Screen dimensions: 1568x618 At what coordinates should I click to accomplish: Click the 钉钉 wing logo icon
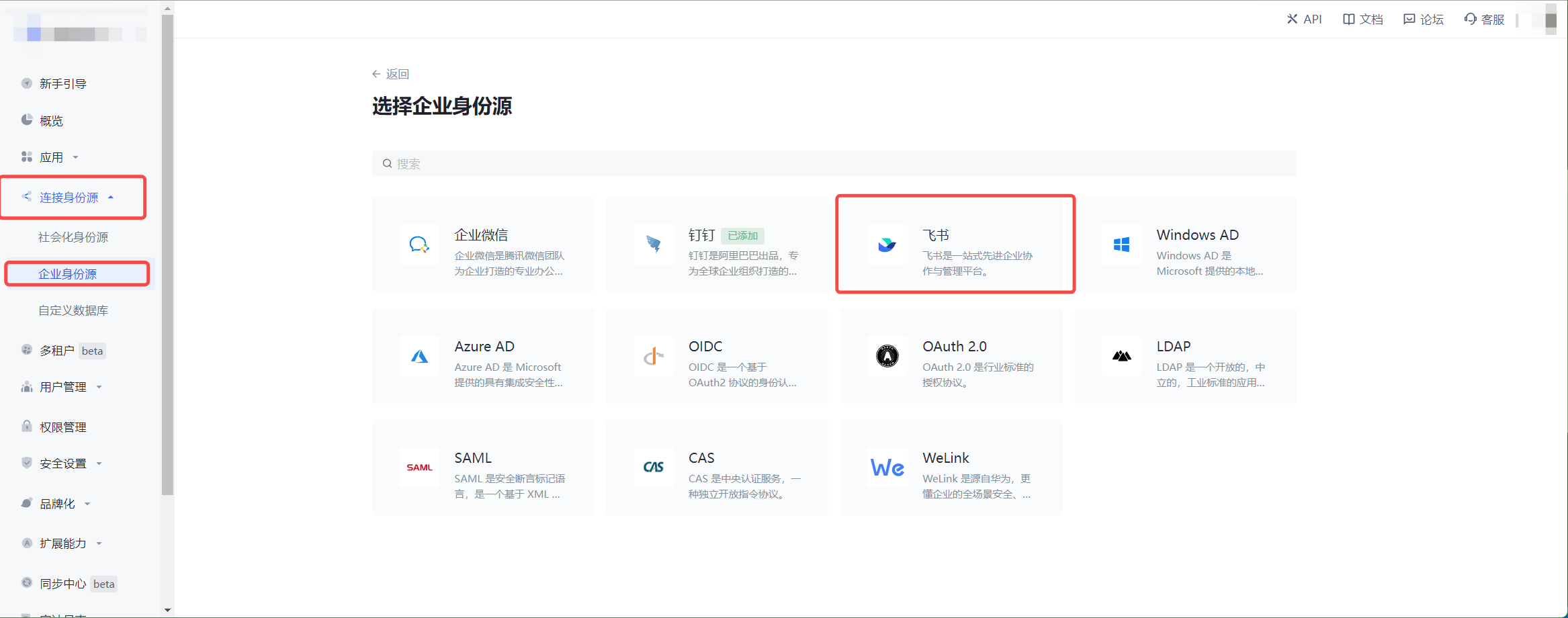click(x=653, y=245)
